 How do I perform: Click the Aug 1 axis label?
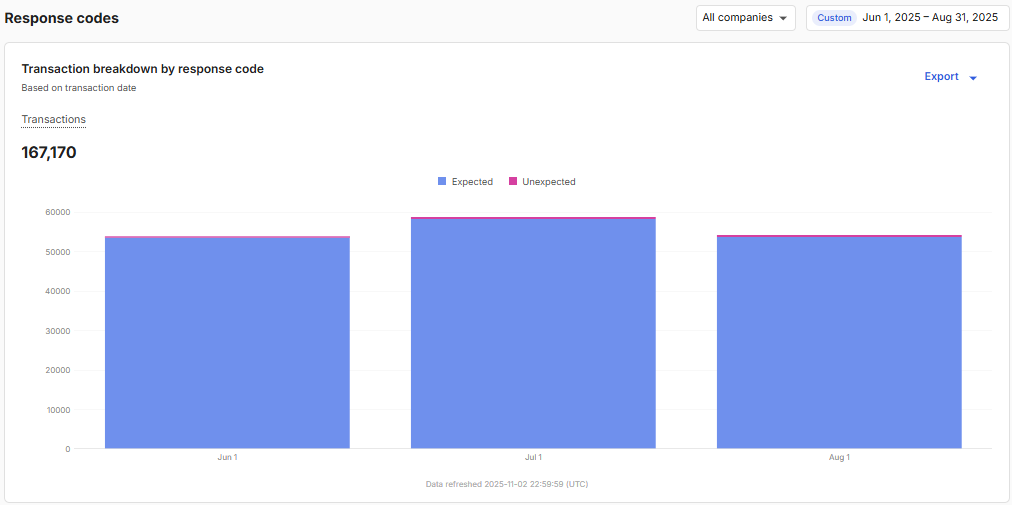pyautogui.click(x=839, y=457)
